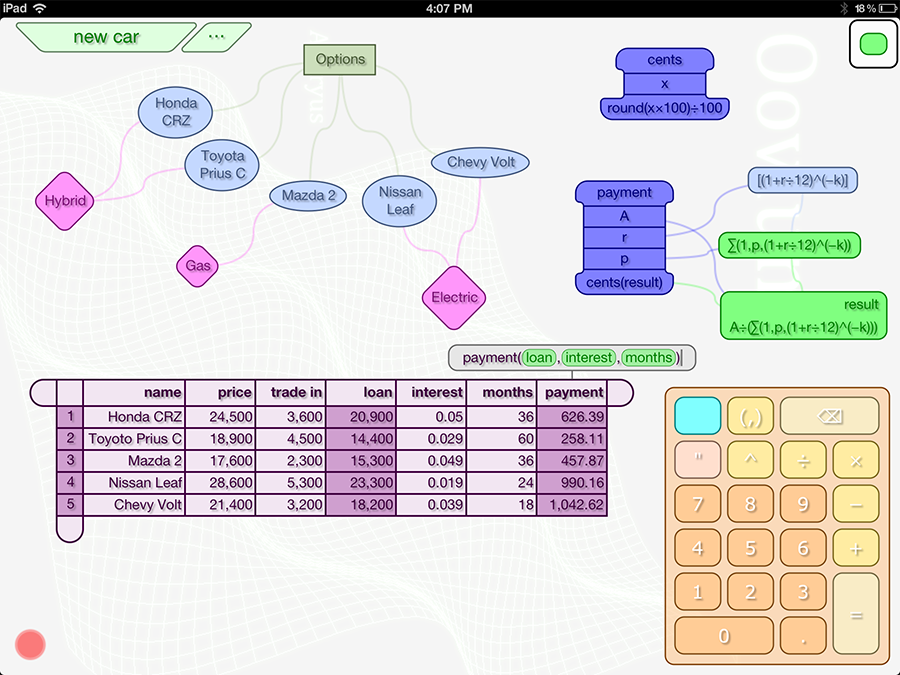Screen dimensions: 900x675
Task: Tap the red circle button at bottom left
Action: coord(30,644)
